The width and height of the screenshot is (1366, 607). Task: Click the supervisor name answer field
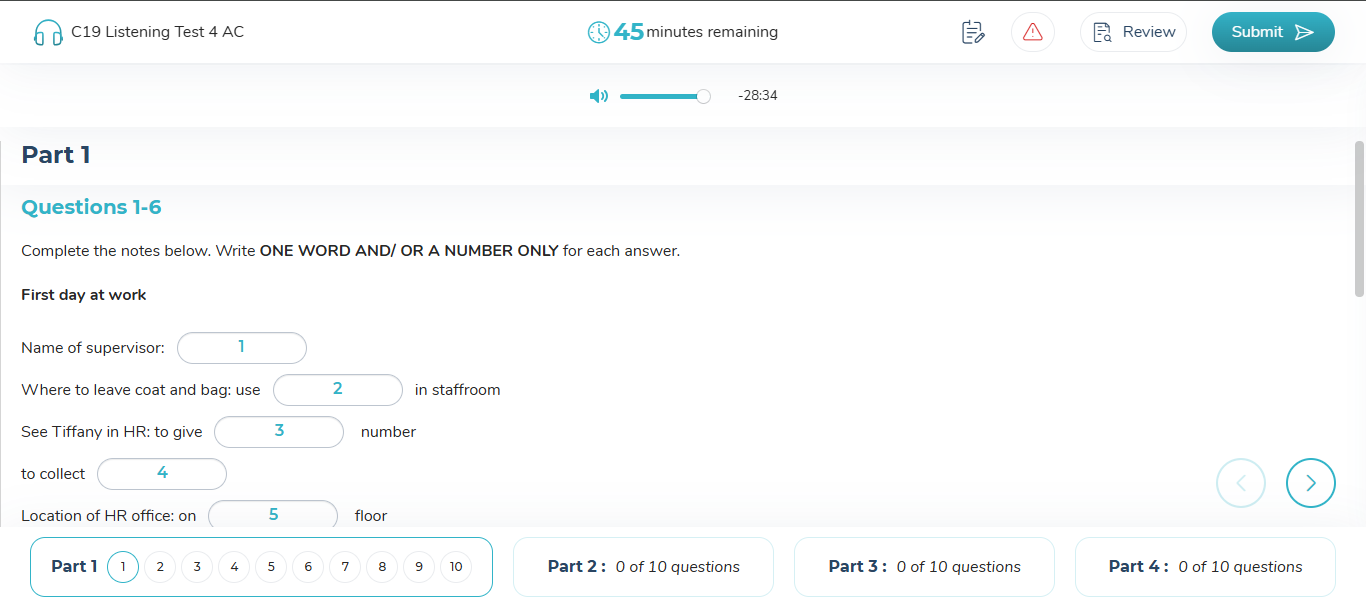coord(242,348)
